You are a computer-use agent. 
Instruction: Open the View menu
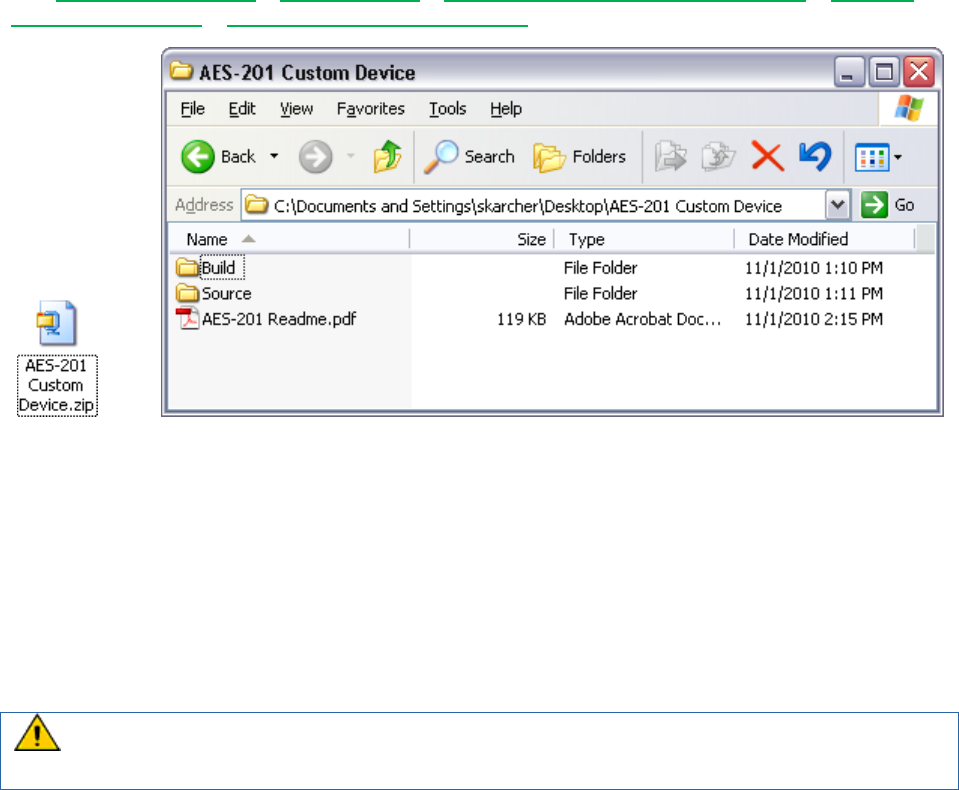tap(297, 109)
